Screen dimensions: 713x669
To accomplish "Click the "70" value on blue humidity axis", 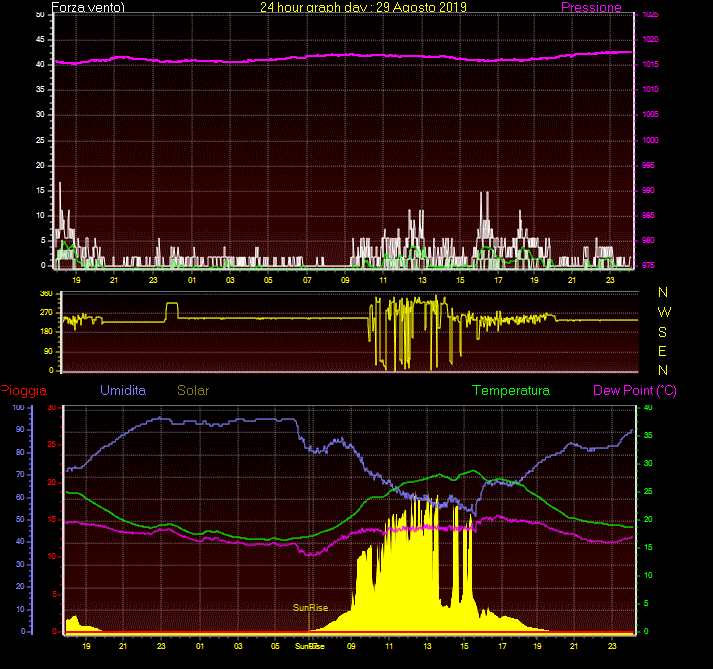I will tap(20, 474).
